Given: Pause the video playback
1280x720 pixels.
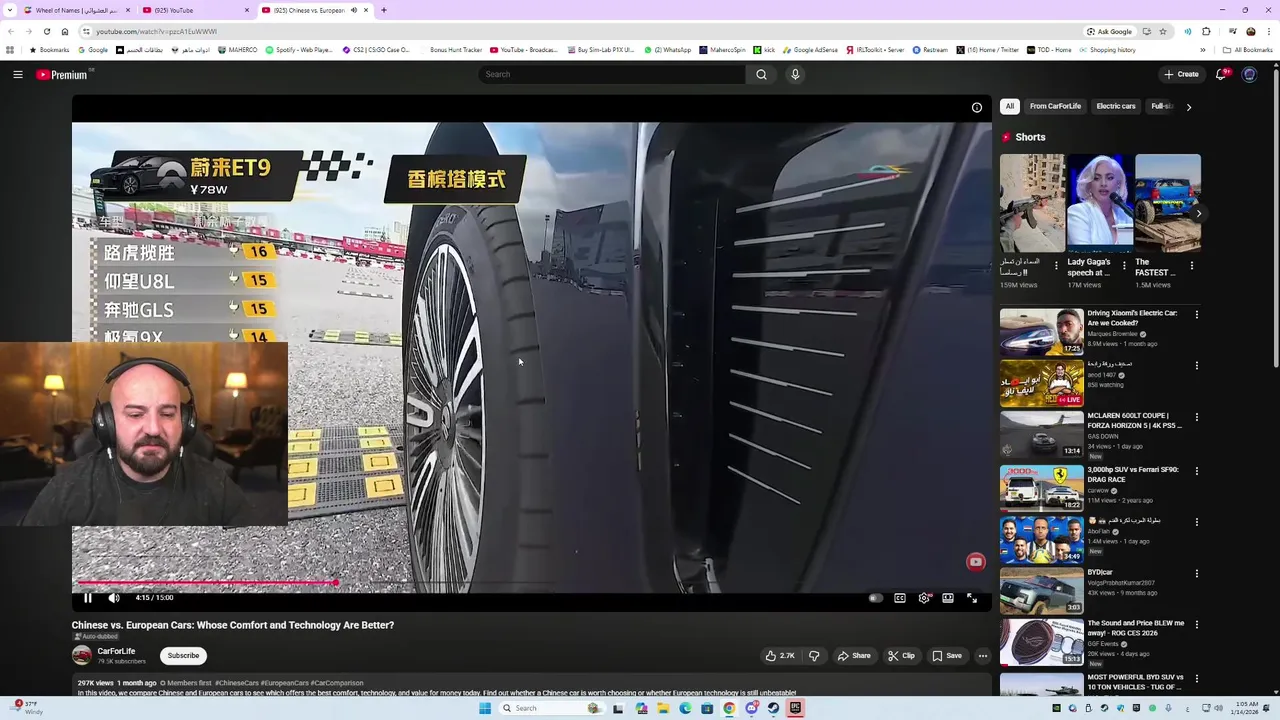Looking at the screenshot, I should [88, 598].
